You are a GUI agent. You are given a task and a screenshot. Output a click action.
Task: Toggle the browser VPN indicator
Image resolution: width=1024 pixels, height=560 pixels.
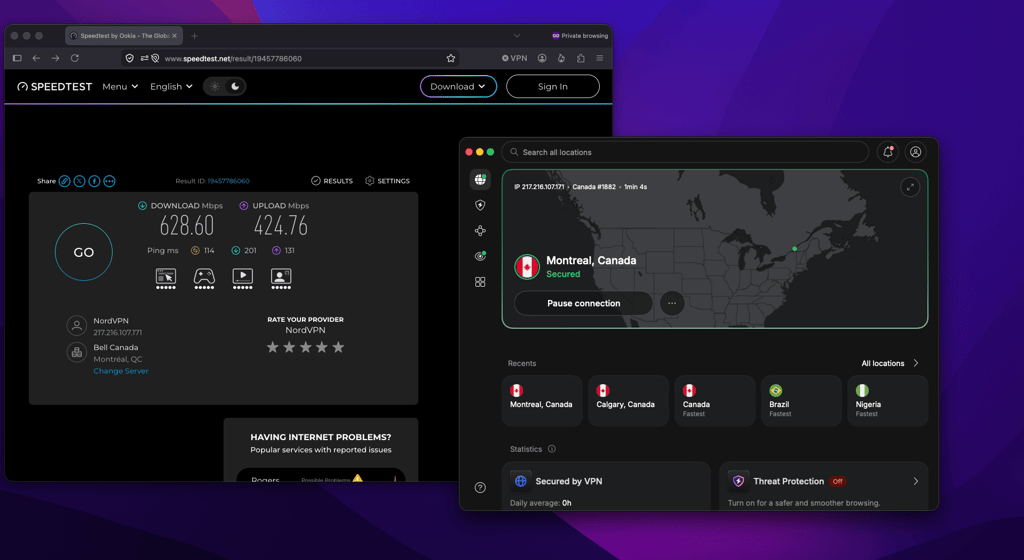coord(515,58)
